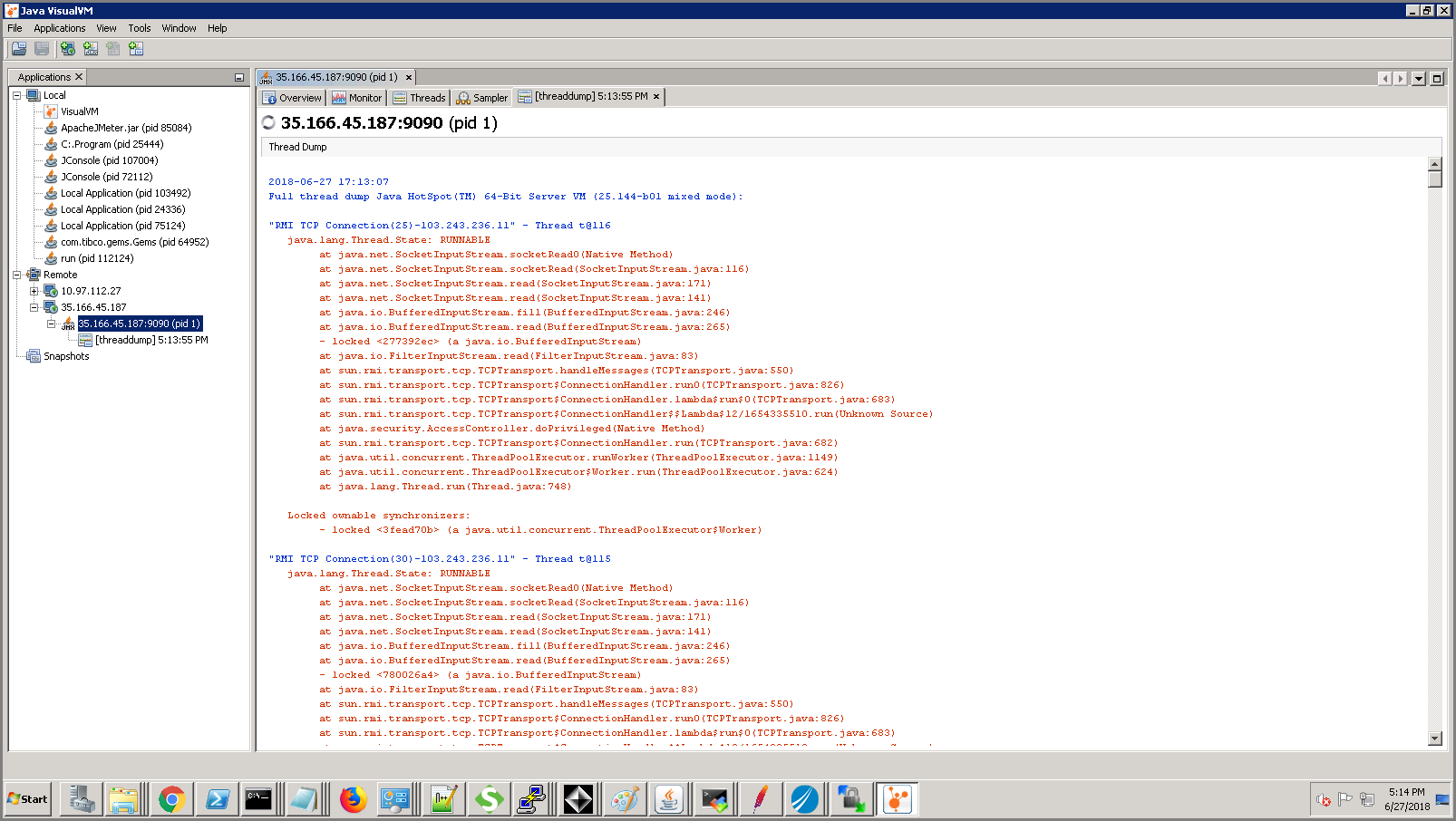Viewport: 1456px width, 821px height.
Task: Open Firefox from the taskbar
Action: (353, 799)
